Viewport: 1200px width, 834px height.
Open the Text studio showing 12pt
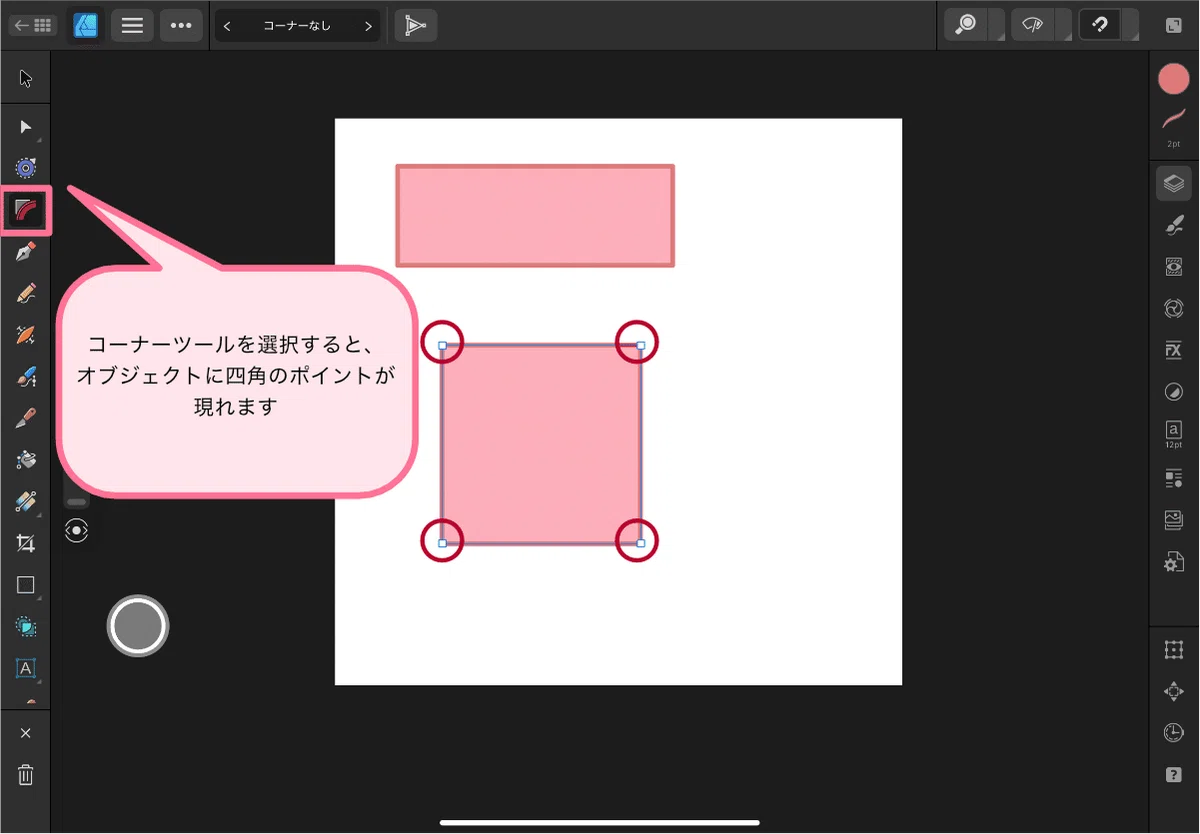tap(1174, 434)
